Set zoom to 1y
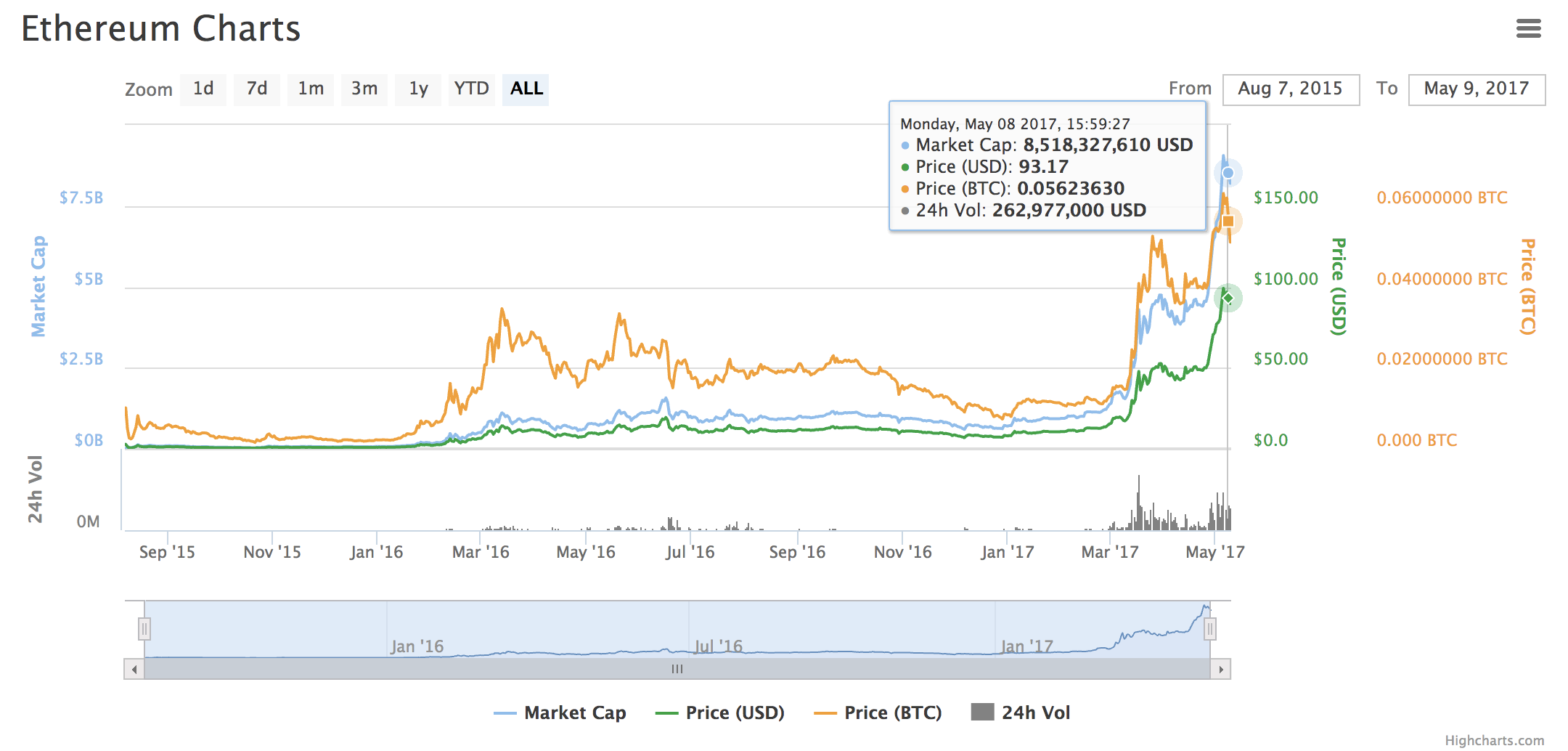Screen dimensions: 1568x751 point(418,89)
